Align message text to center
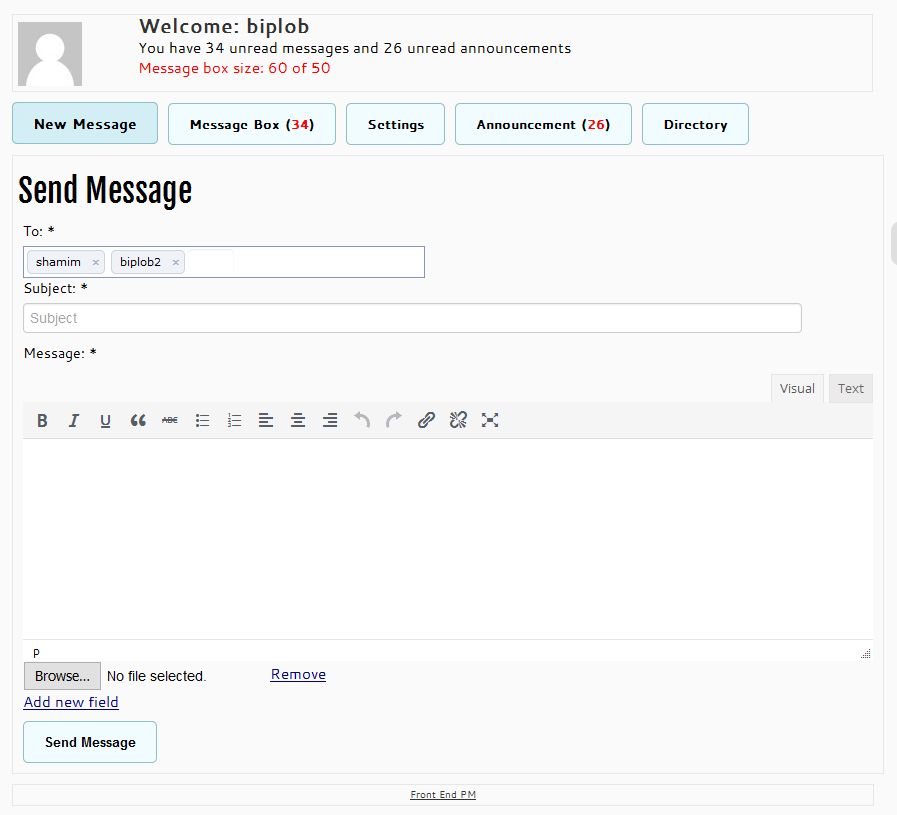This screenshot has height=815, width=897. point(298,421)
